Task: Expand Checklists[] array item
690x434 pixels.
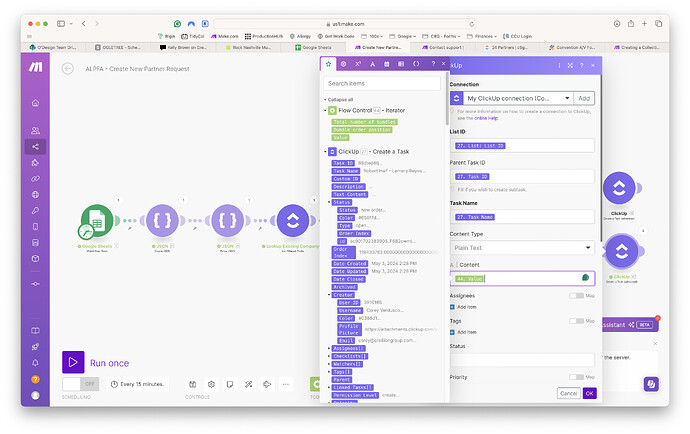Action: 329,356
